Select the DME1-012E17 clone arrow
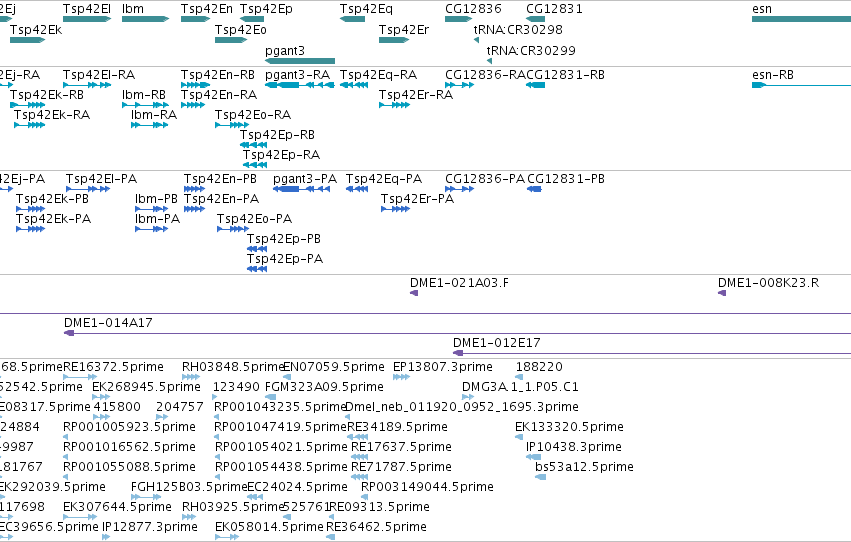The width and height of the screenshot is (851, 542). pos(652,353)
